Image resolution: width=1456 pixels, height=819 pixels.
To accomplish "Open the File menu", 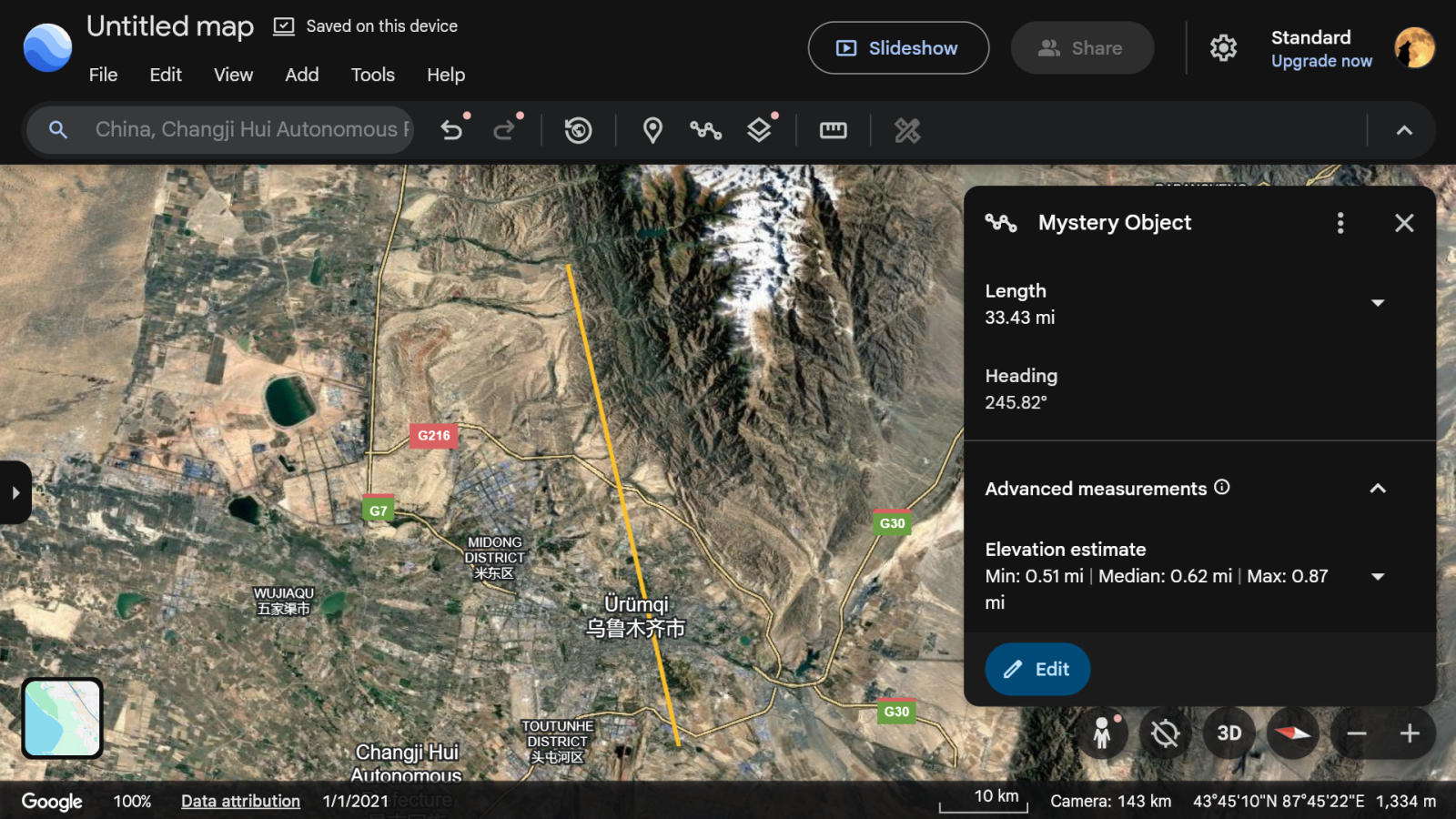I will coord(103,75).
